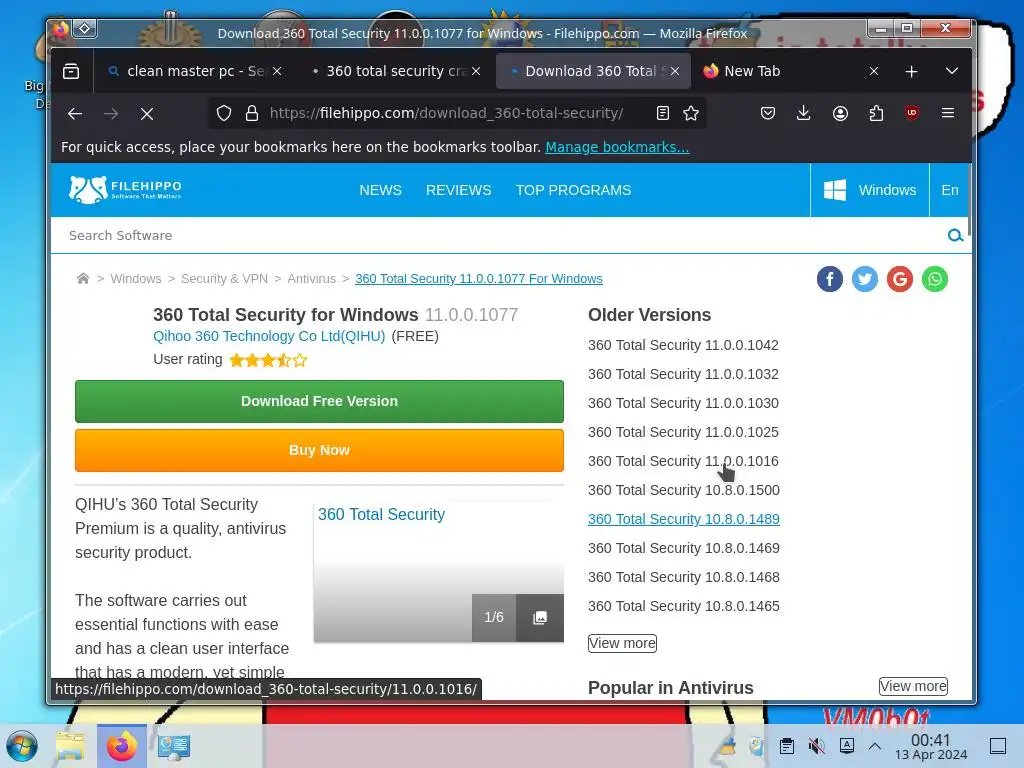Click the URL address bar
Image resolution: width=1024 pixels, height=768 pixels.
pos(446,113)
